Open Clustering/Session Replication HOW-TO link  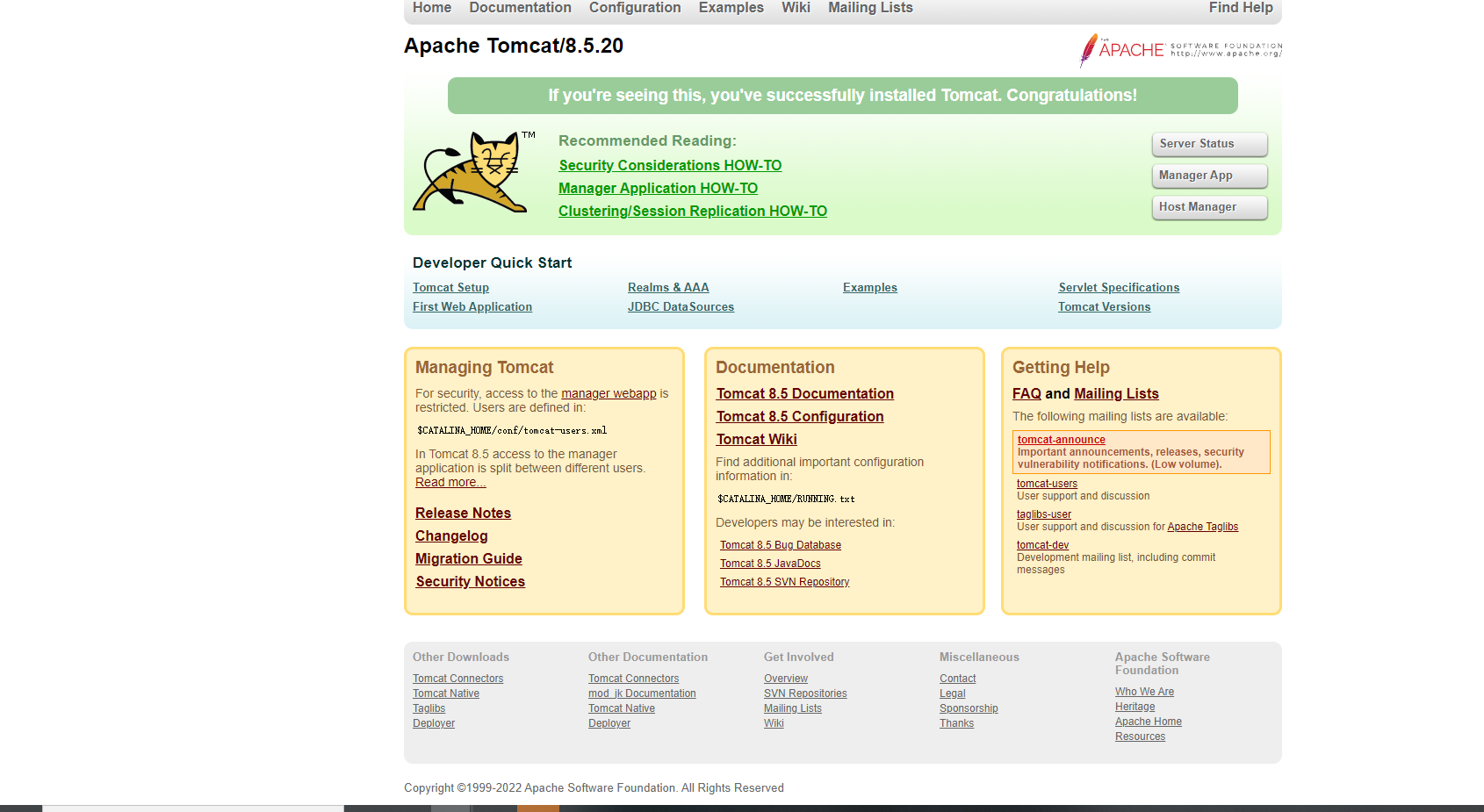pos(693,211)
